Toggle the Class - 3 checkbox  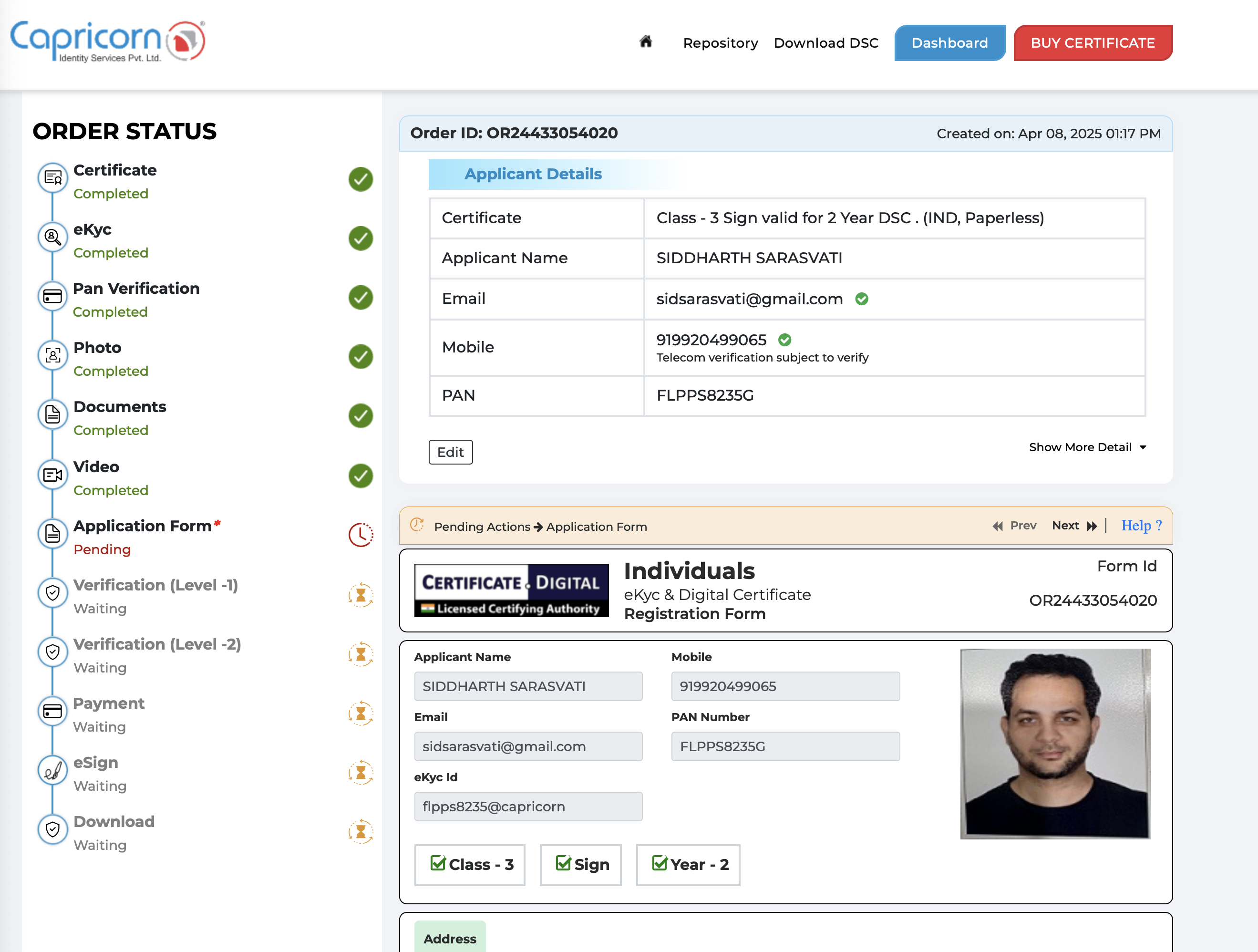pyautogui.click(x=438, y=863)
